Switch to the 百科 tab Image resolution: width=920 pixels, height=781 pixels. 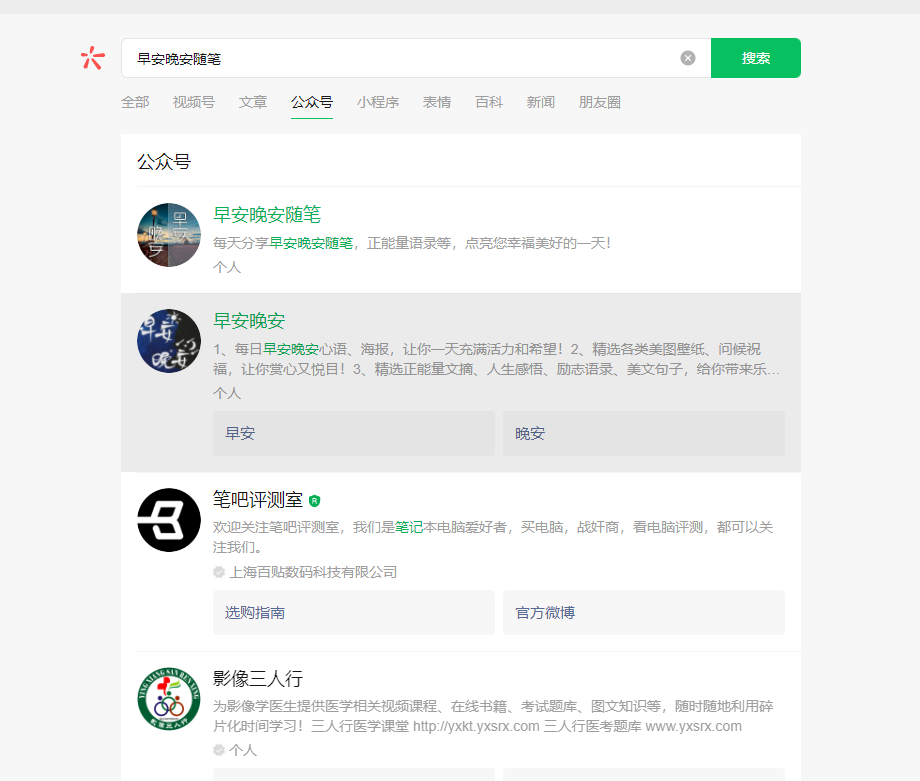click(x=489, y=102)
